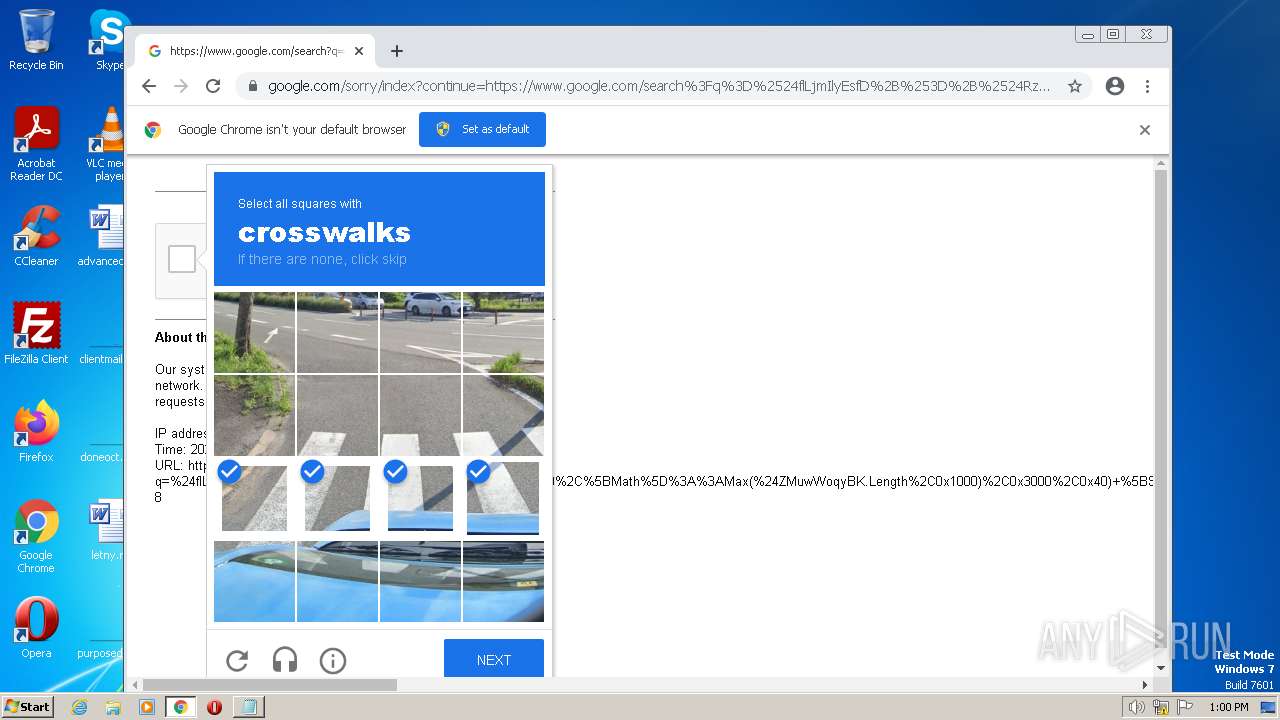Set Chrome as default browser
1280x720 pixels.
point(482,129)
